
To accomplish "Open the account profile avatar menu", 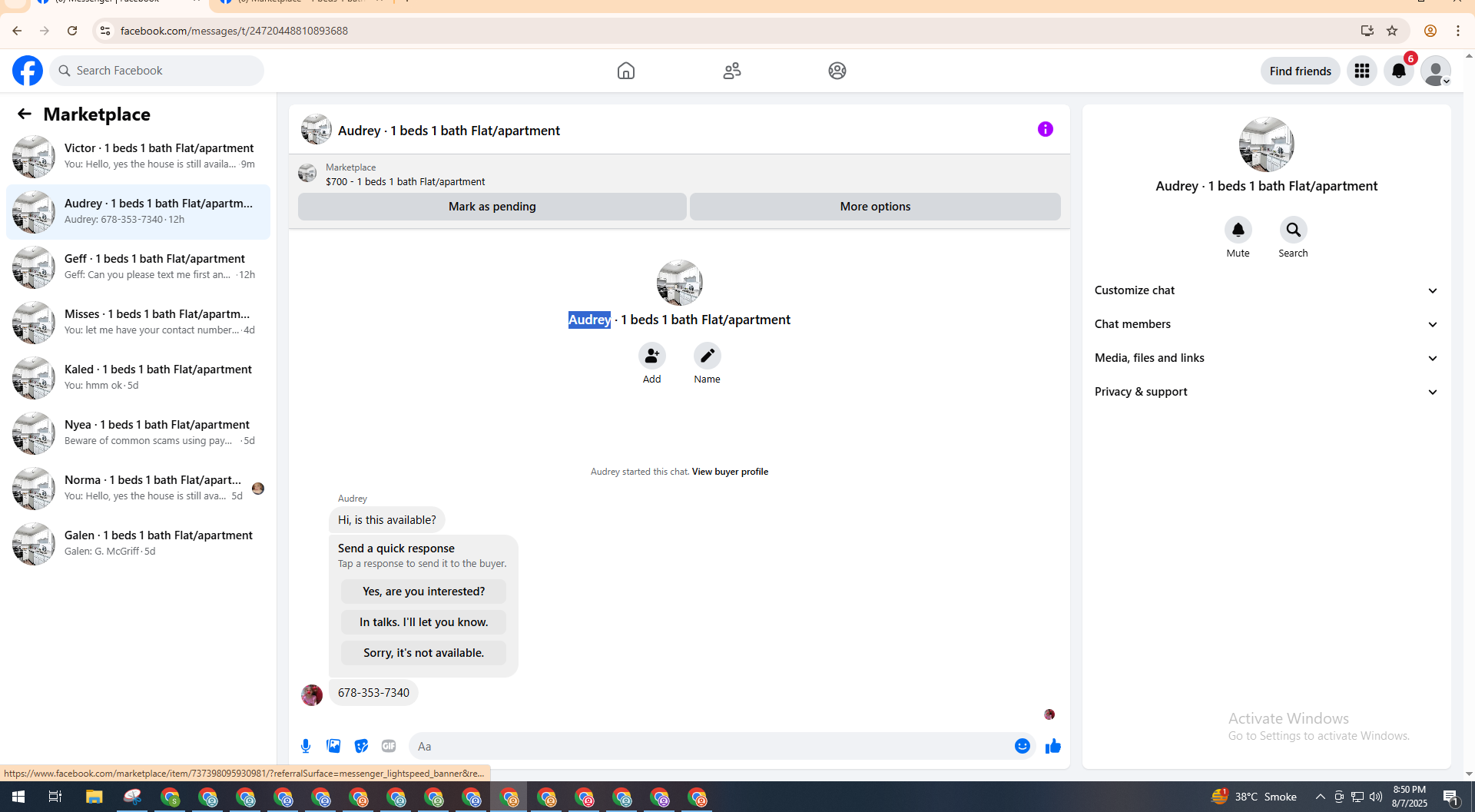I will (x=1436, y=71).
